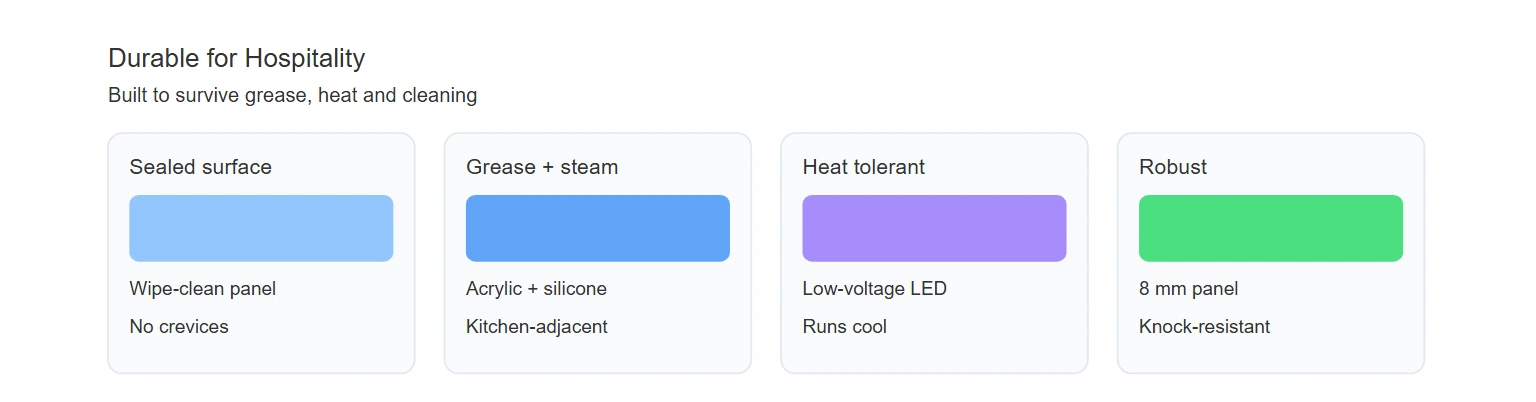Click the Low-voltage LED text
Image resolution: width=1536 pixels, height=402 pixels.
(x=875, y=289)
